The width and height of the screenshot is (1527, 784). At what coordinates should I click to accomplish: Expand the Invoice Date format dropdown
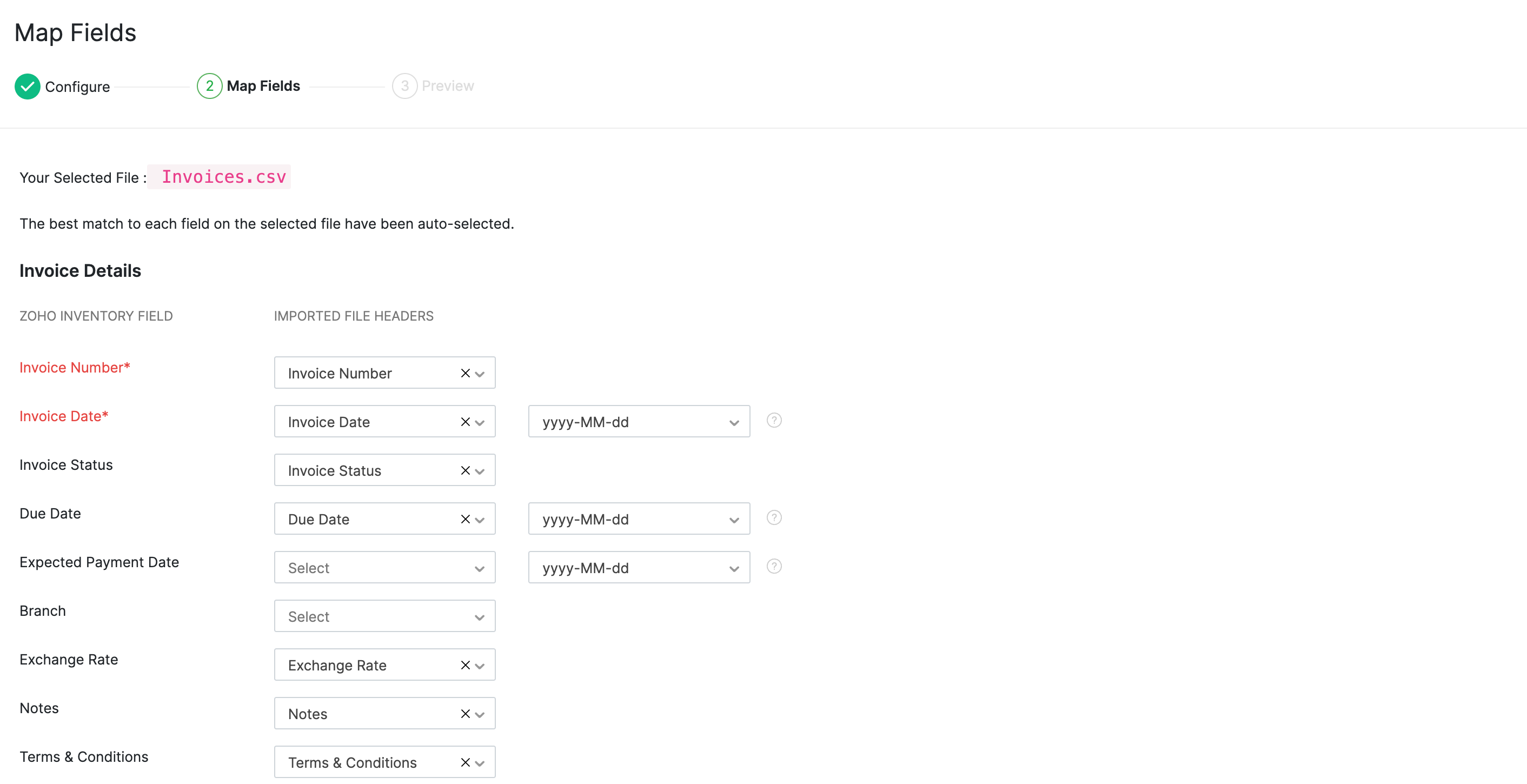733,421
